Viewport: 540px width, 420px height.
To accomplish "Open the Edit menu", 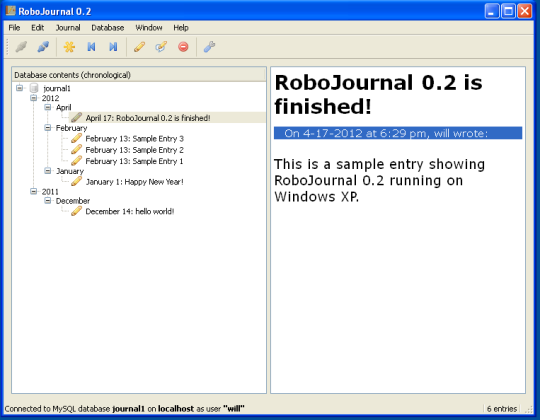I will [x=38, y=28].
